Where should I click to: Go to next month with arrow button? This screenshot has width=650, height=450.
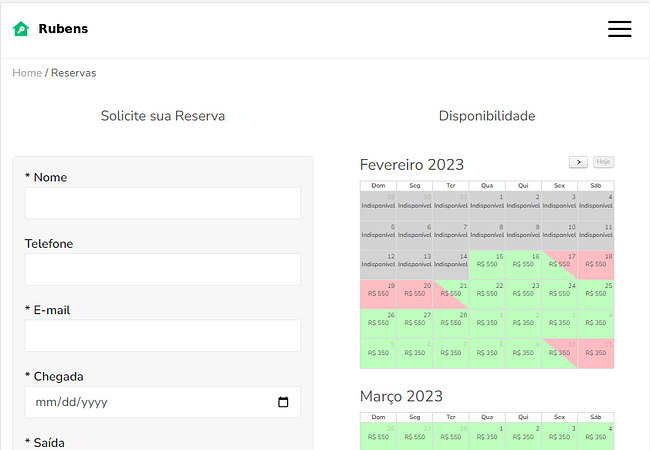click(x=578, y=162)
